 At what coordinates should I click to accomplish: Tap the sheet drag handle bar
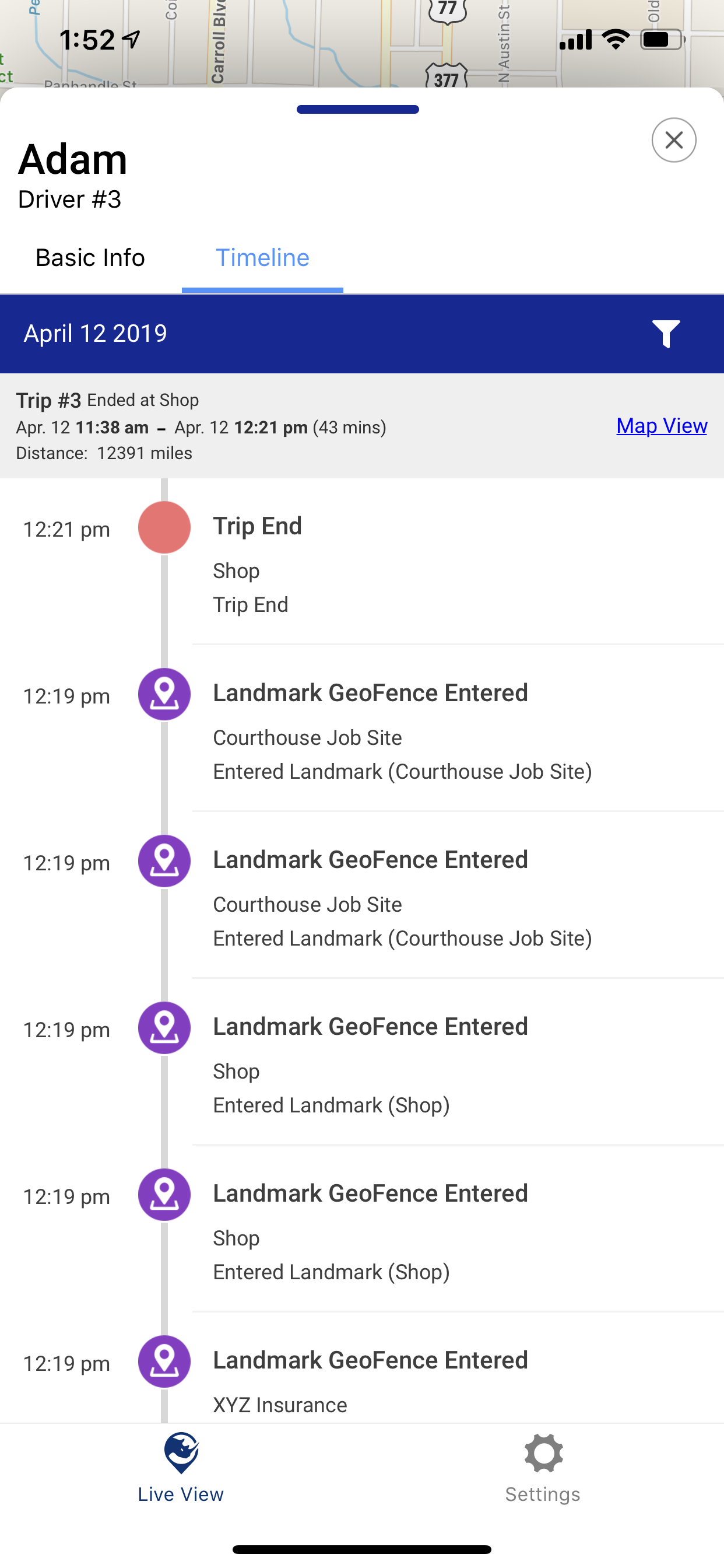click(x=358, y=110)
